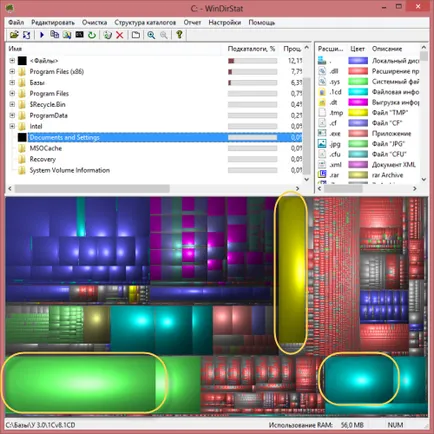434x434 pixels.
Task: Click the red X delete icon
Action: pyautogui.click(x=120, y=35)
